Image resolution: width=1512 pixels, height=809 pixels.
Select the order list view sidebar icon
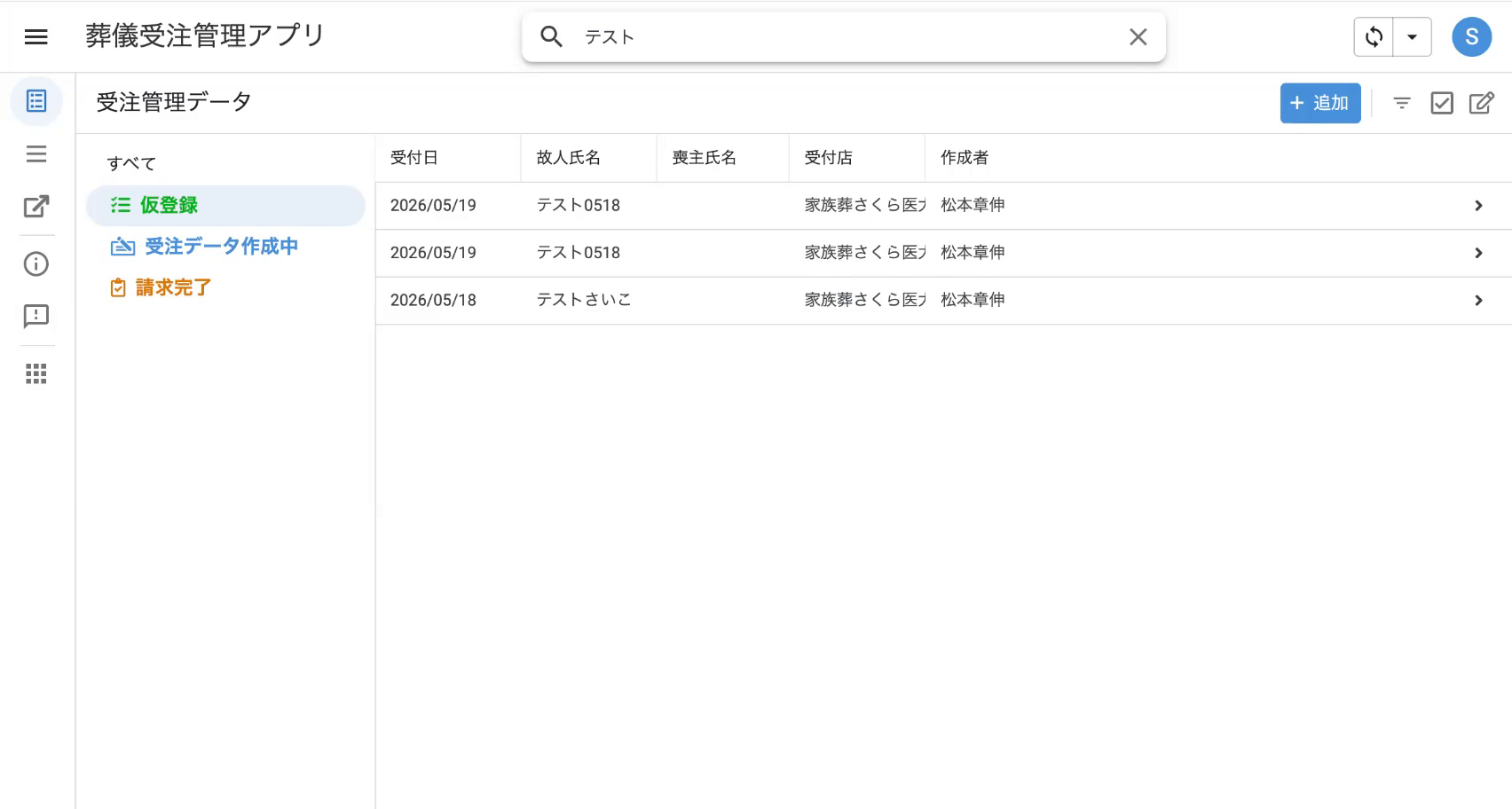click(x=36, y=101)
